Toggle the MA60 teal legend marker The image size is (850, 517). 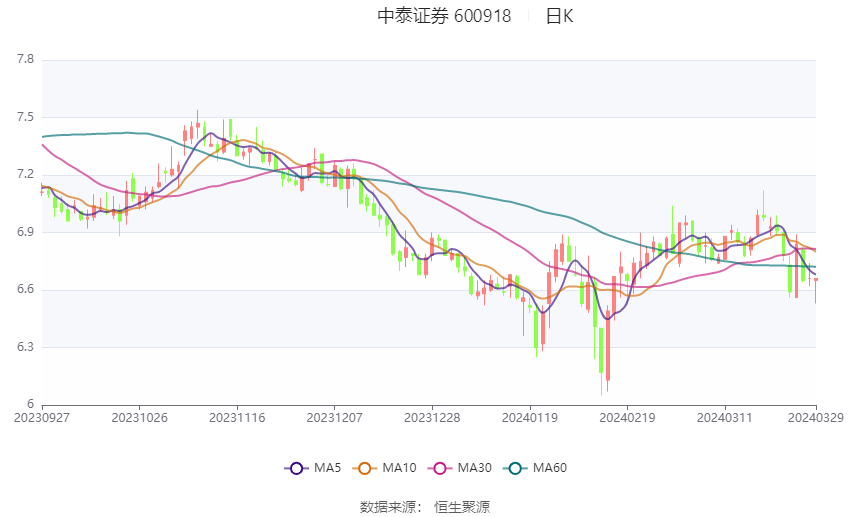point(516,468)
